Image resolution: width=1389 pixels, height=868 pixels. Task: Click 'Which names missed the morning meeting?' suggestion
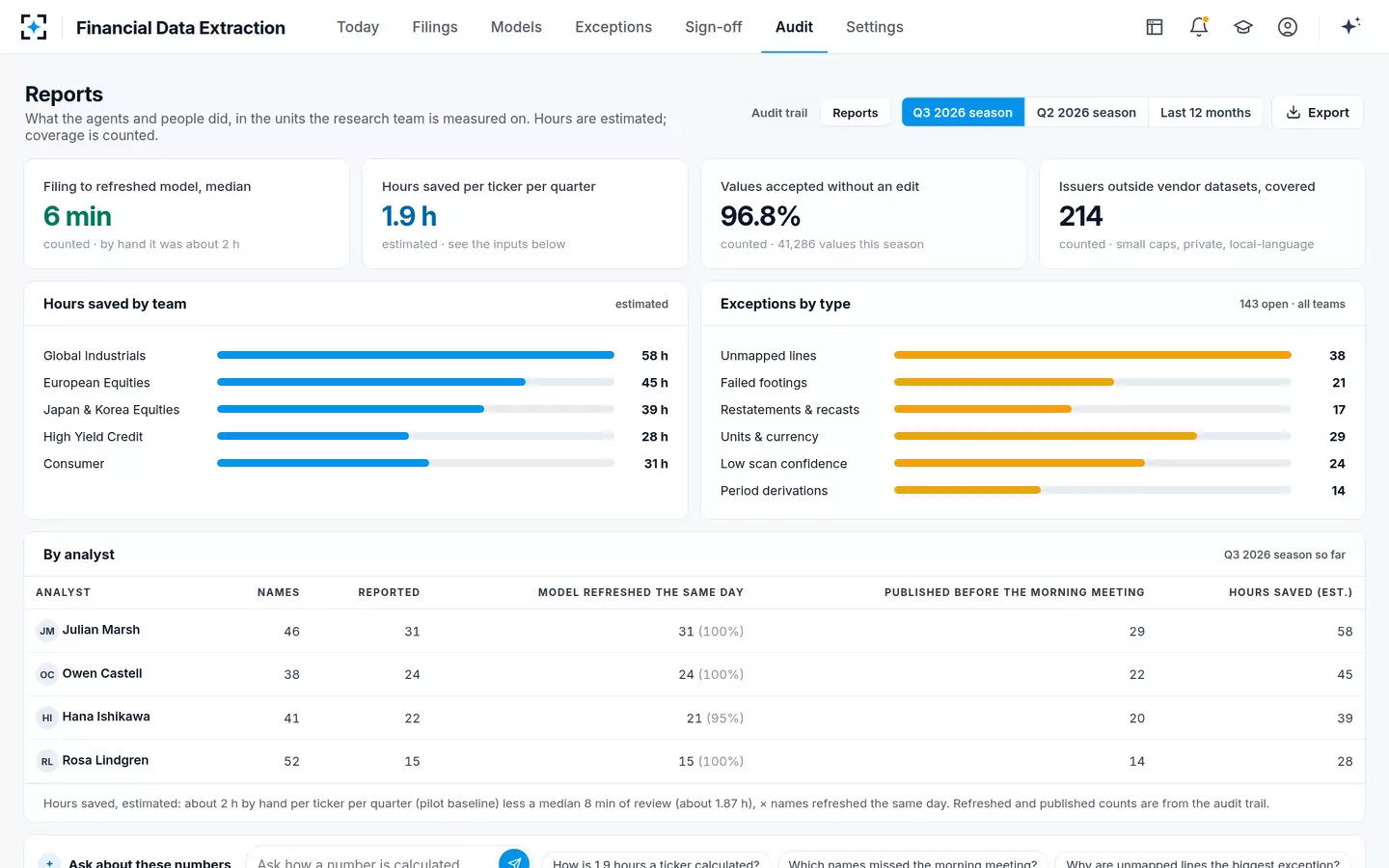pos(912,861)
